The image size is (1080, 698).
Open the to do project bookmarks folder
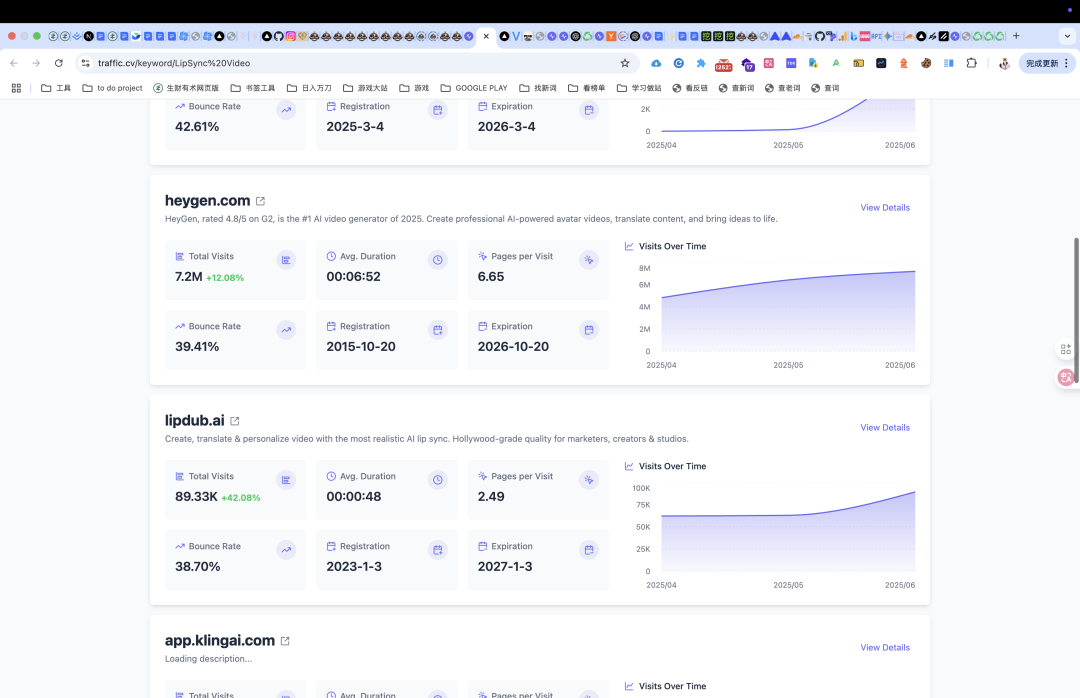112,88
